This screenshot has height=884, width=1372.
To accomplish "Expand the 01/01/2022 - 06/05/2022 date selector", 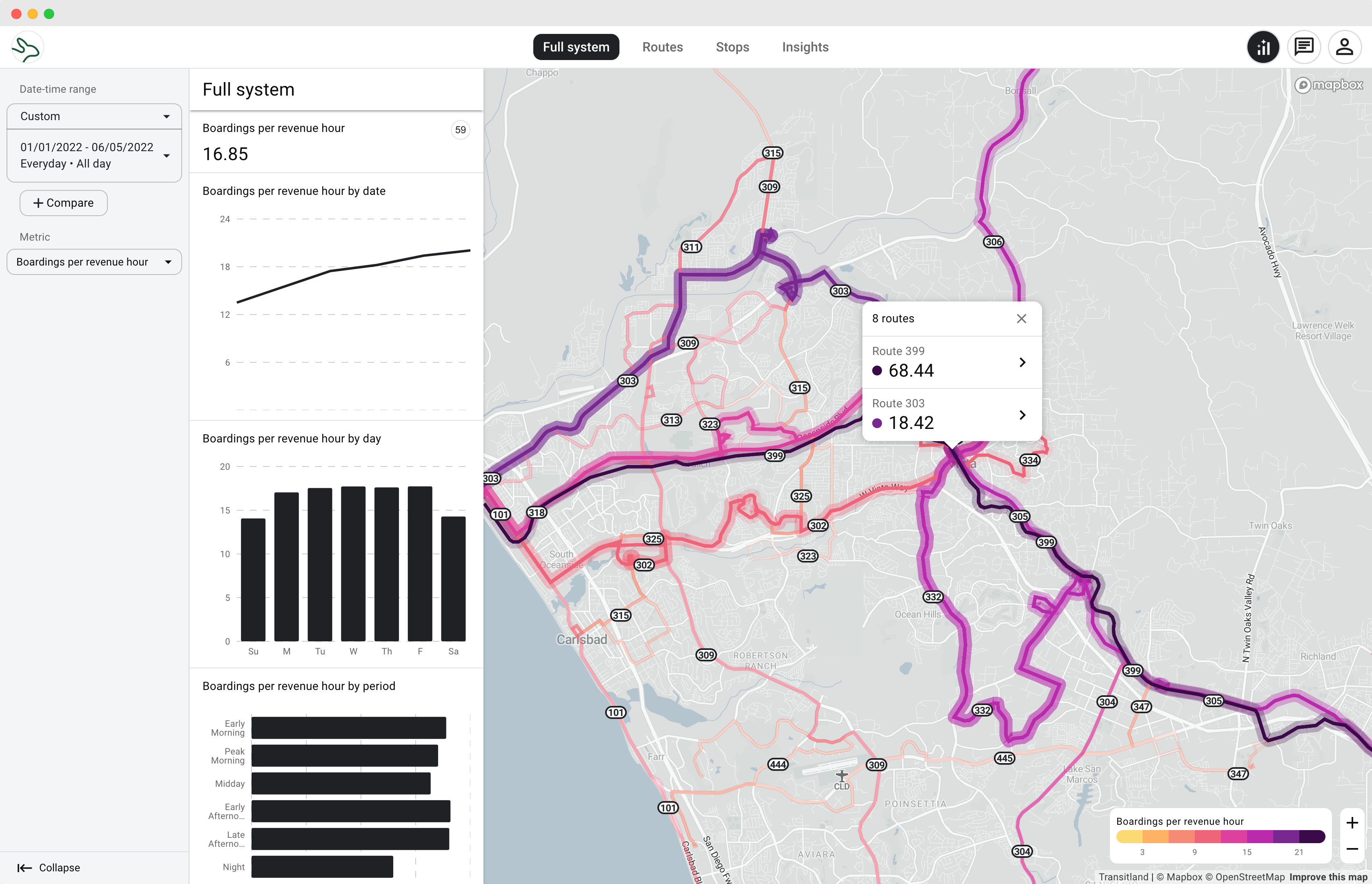I will 94,156.
